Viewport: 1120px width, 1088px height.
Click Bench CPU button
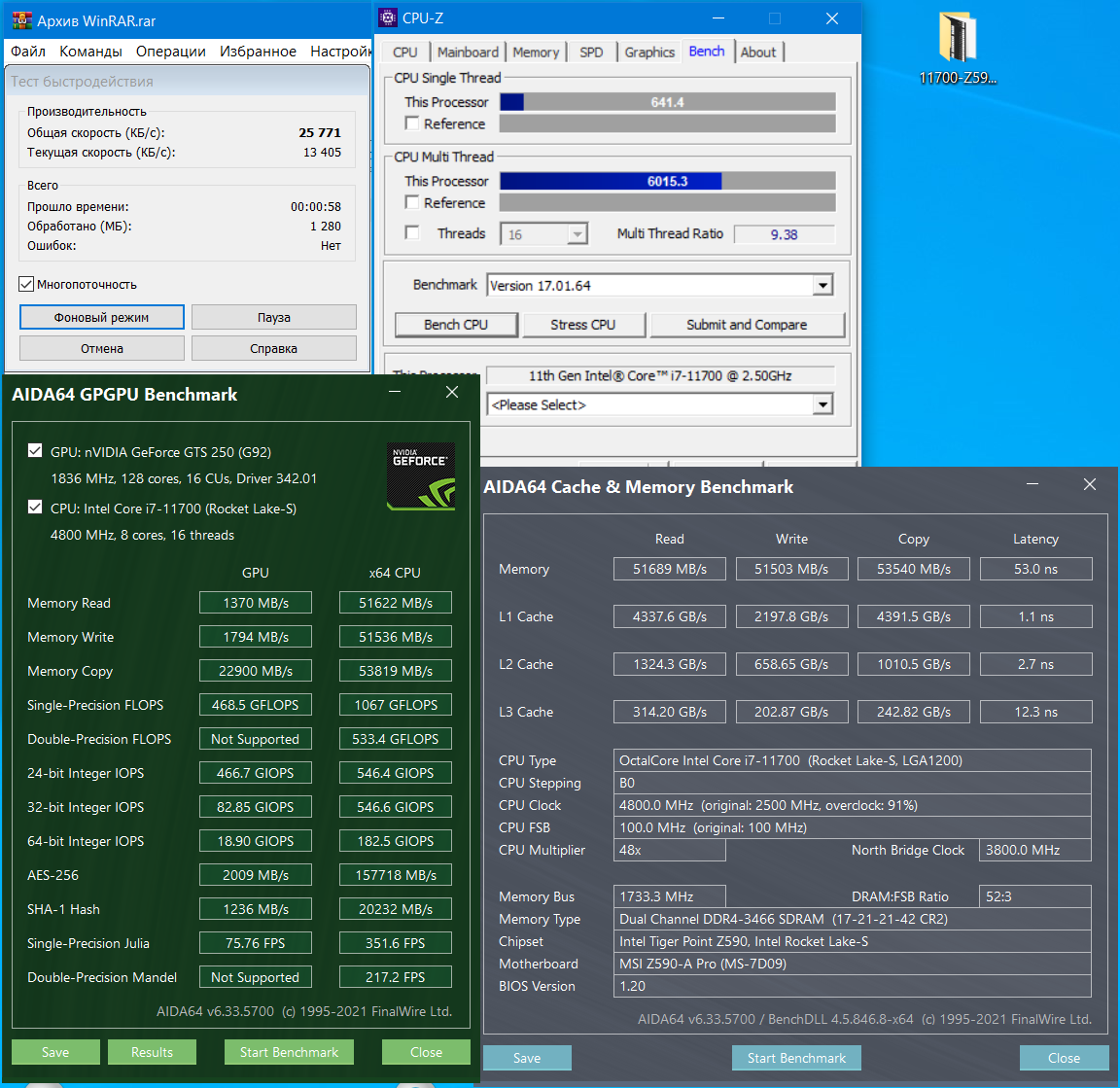click(456, 325)
